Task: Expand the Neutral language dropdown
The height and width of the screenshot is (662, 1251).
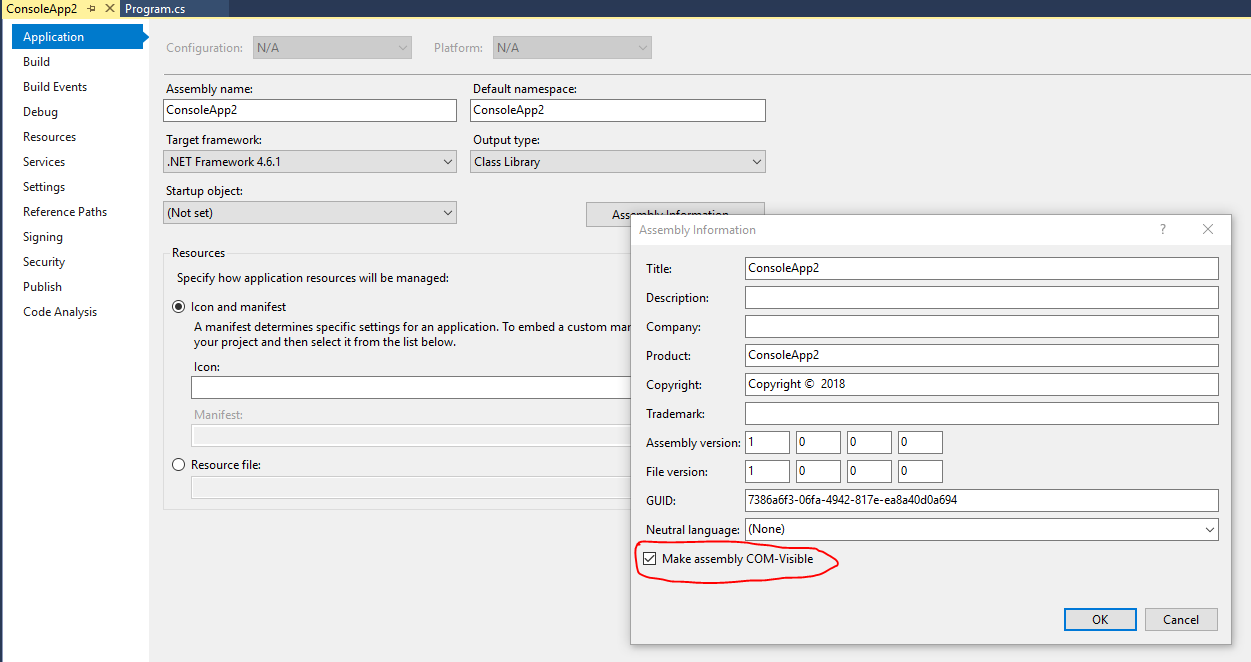Action: click(x=981, y=529)
